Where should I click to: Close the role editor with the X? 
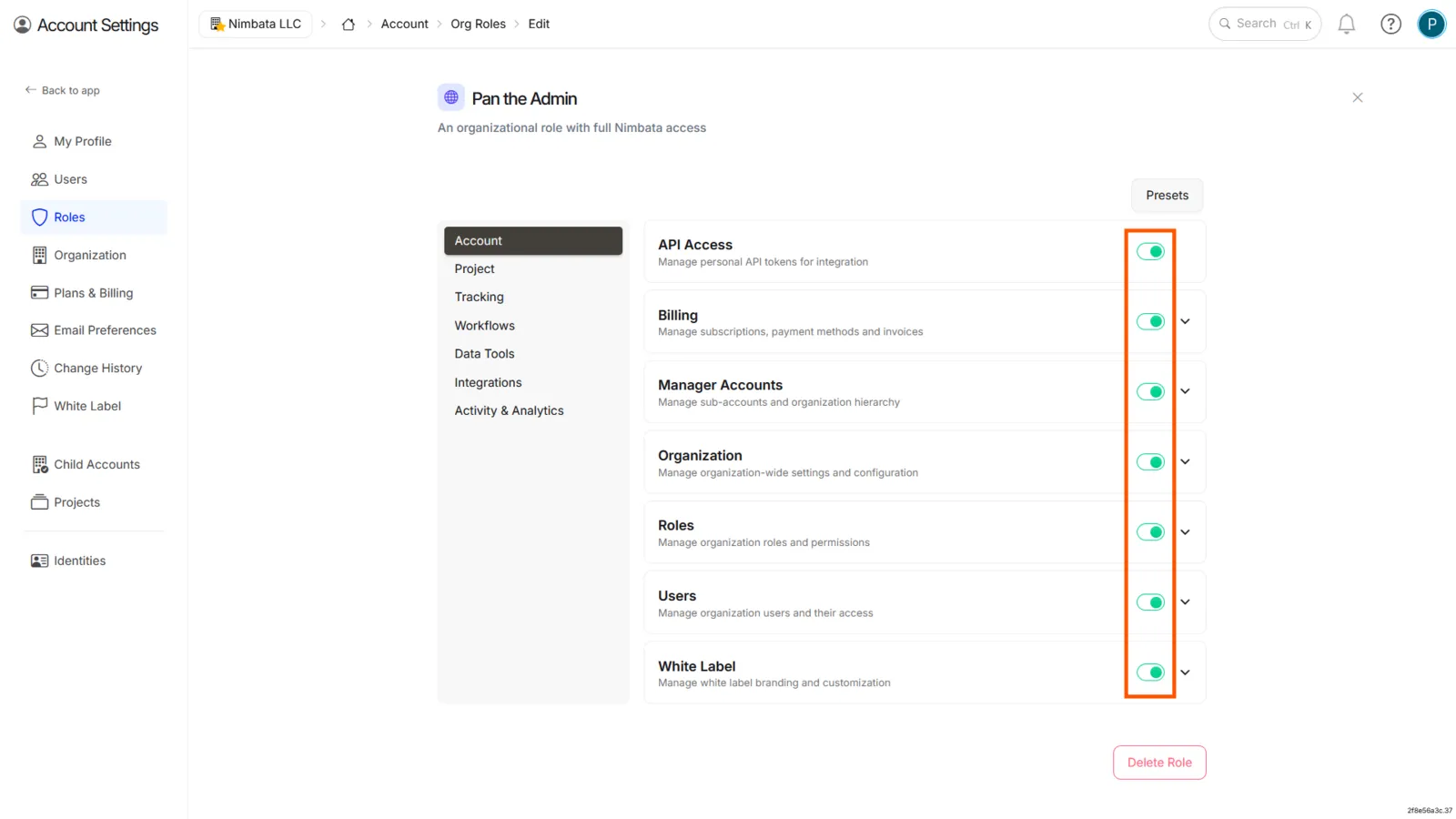click(x=1357, y=97)
